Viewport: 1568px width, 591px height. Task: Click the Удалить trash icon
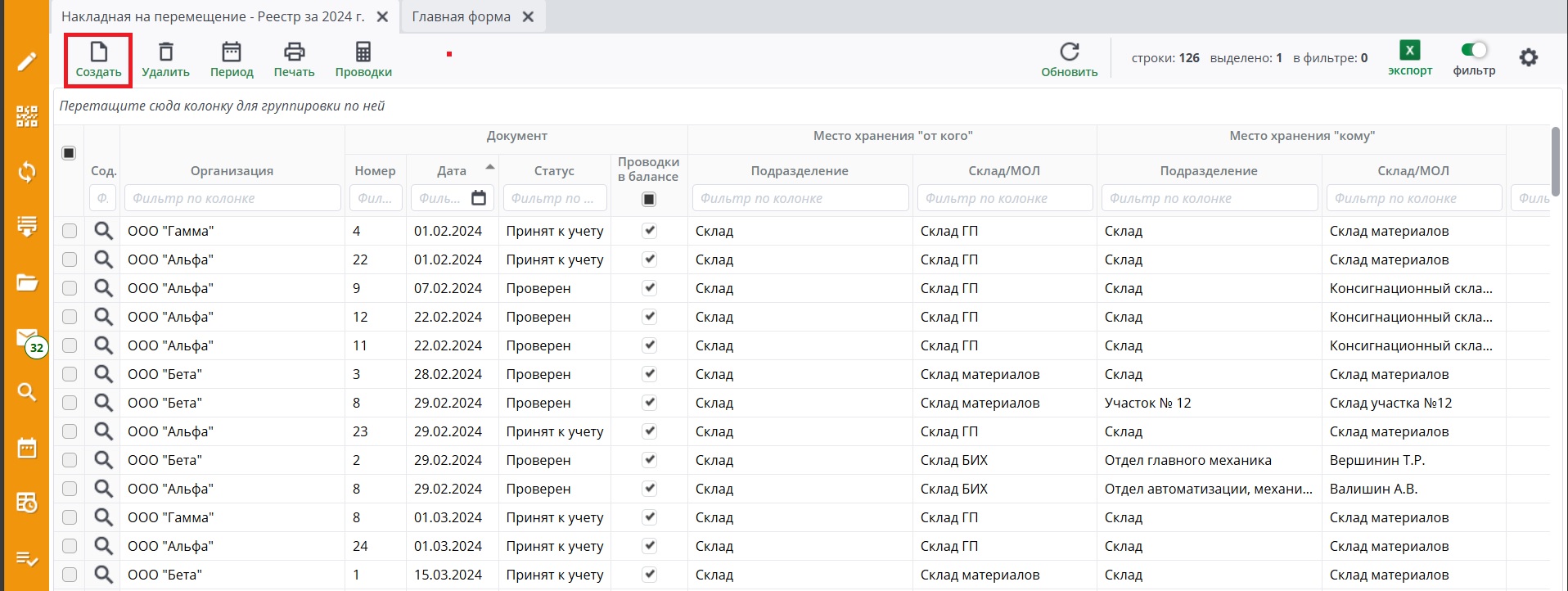click(x=165, y=52)
